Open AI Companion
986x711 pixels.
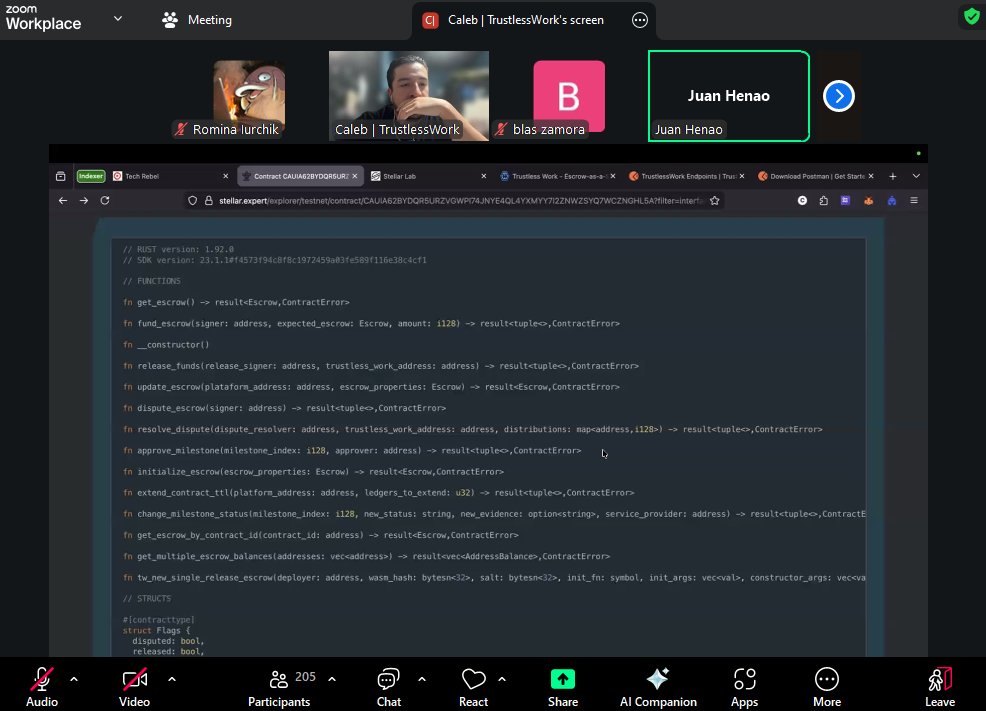point(658,686)
